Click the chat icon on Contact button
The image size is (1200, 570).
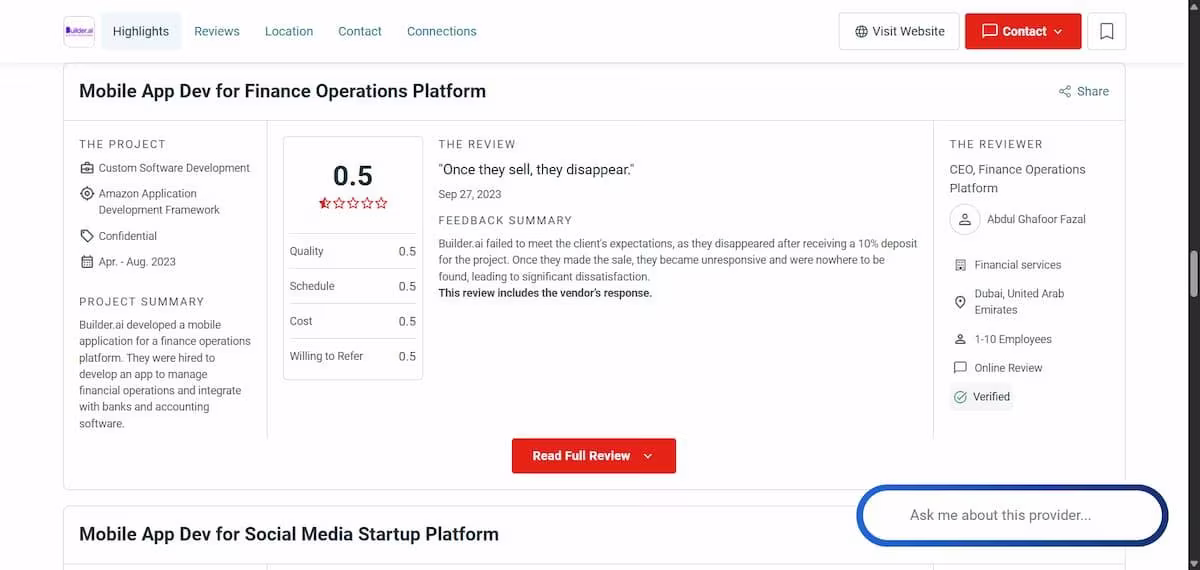point(990,31)
